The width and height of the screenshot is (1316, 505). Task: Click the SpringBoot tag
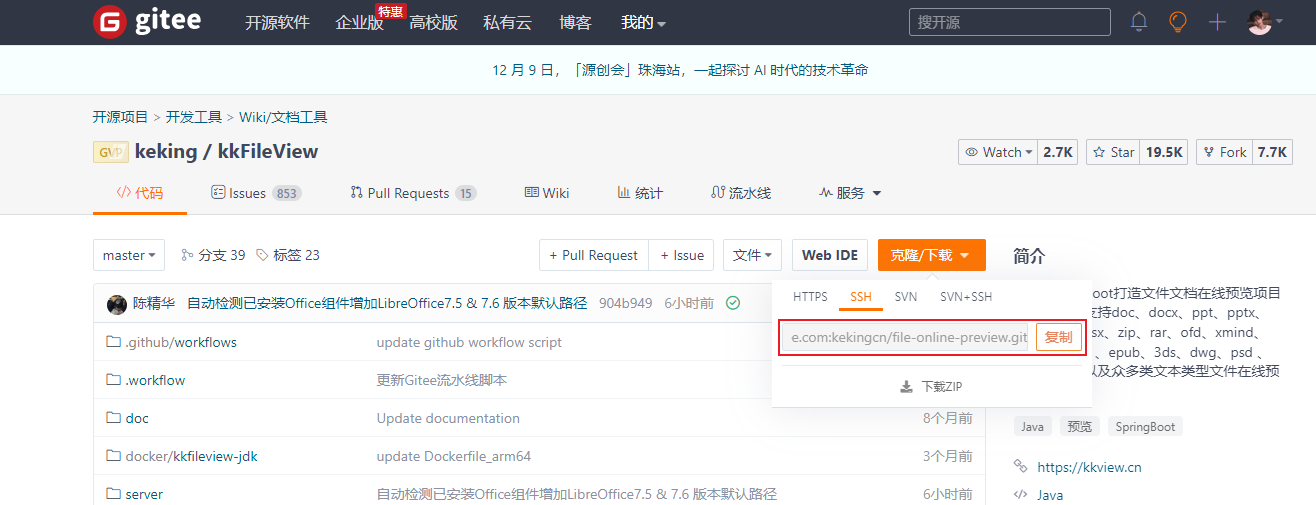click(x=1145, y=427)
